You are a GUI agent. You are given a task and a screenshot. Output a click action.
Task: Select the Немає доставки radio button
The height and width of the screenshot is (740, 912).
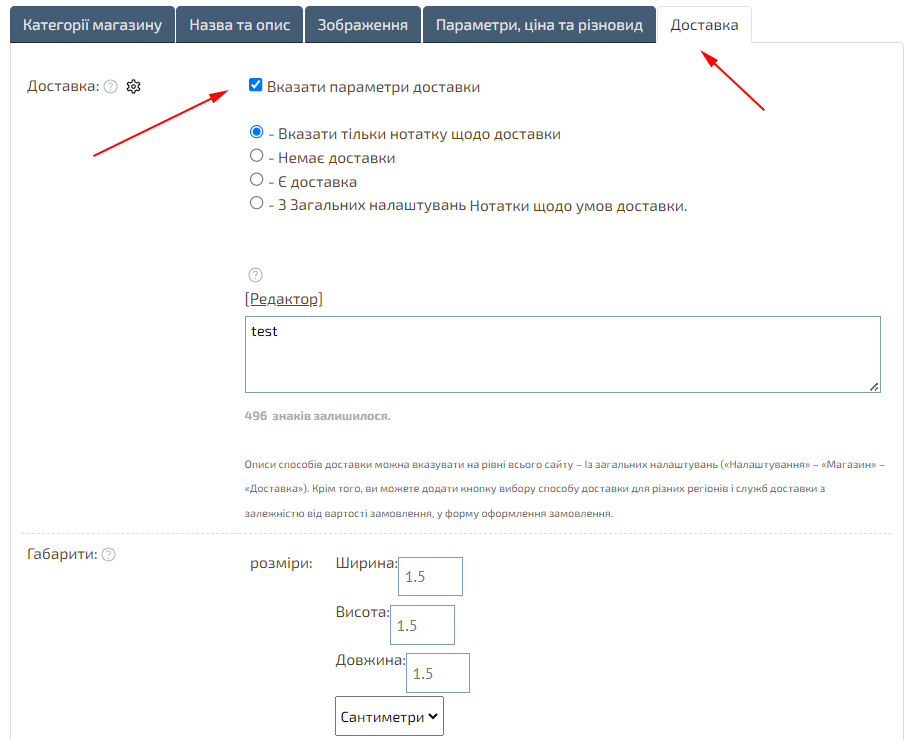tap(256, 157)
